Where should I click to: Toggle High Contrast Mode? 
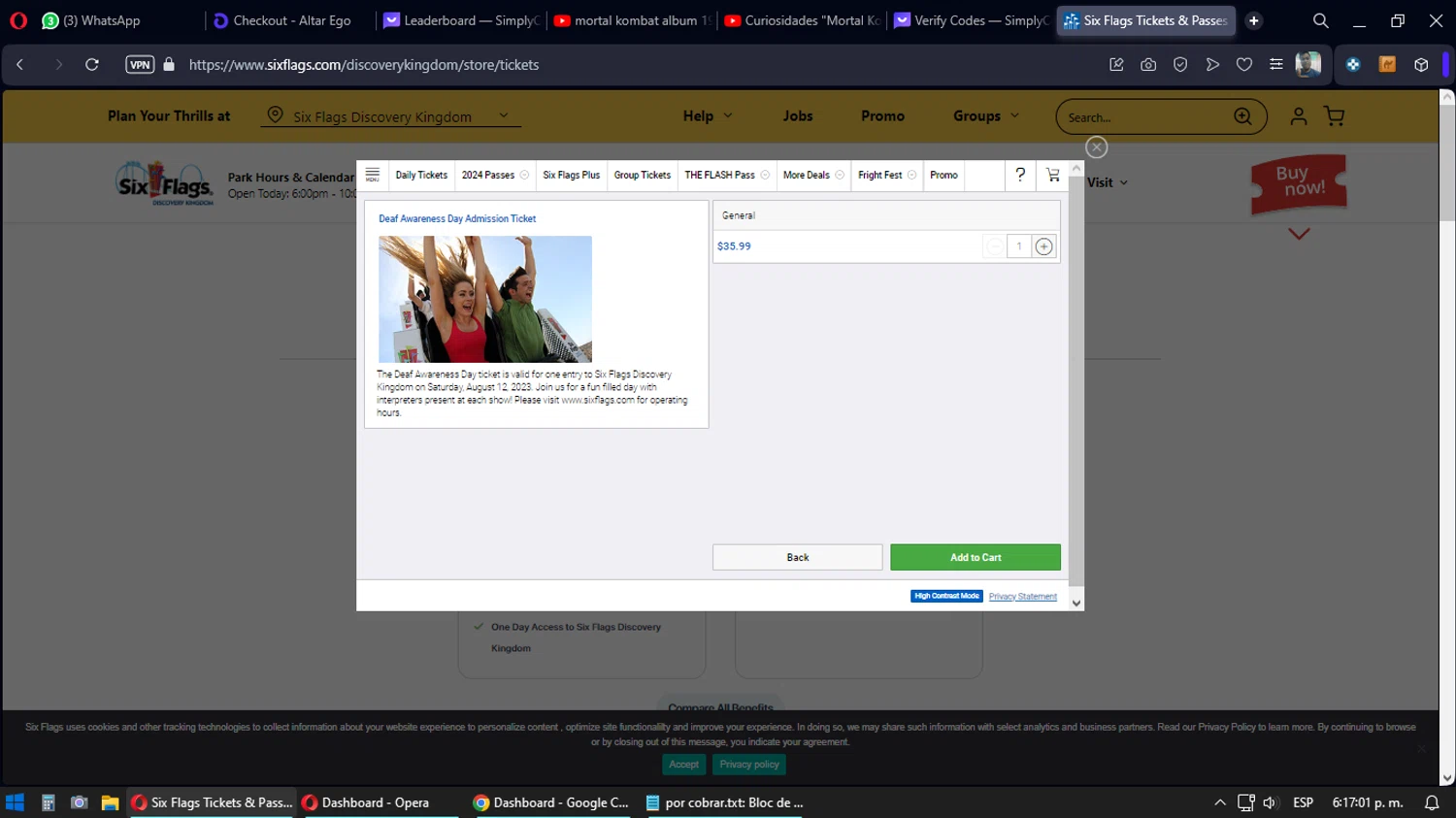tap(946, 596)
